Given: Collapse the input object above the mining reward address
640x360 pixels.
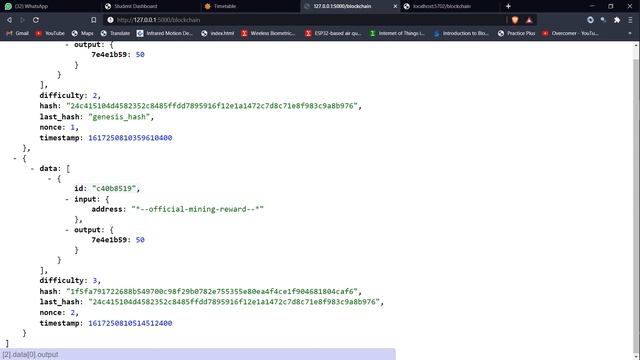Looking at the screenshot, I should [x=67, y=199].
